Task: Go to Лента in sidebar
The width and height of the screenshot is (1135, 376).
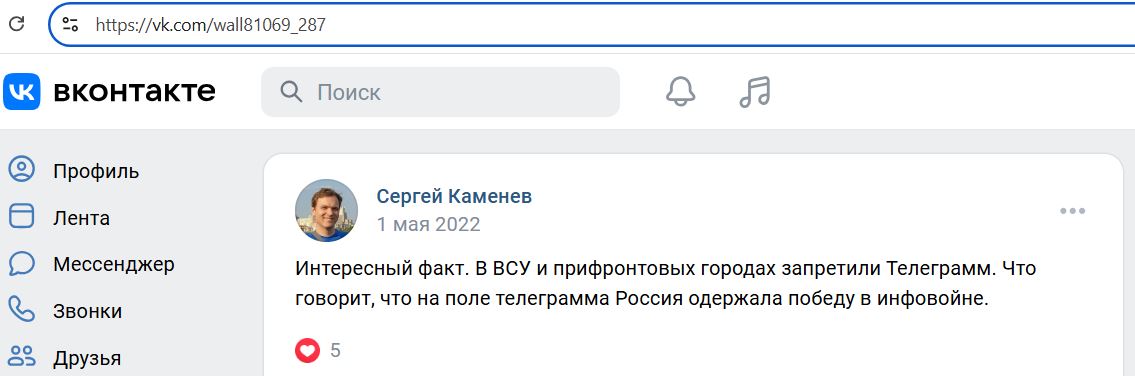Action: click(81, 218)
